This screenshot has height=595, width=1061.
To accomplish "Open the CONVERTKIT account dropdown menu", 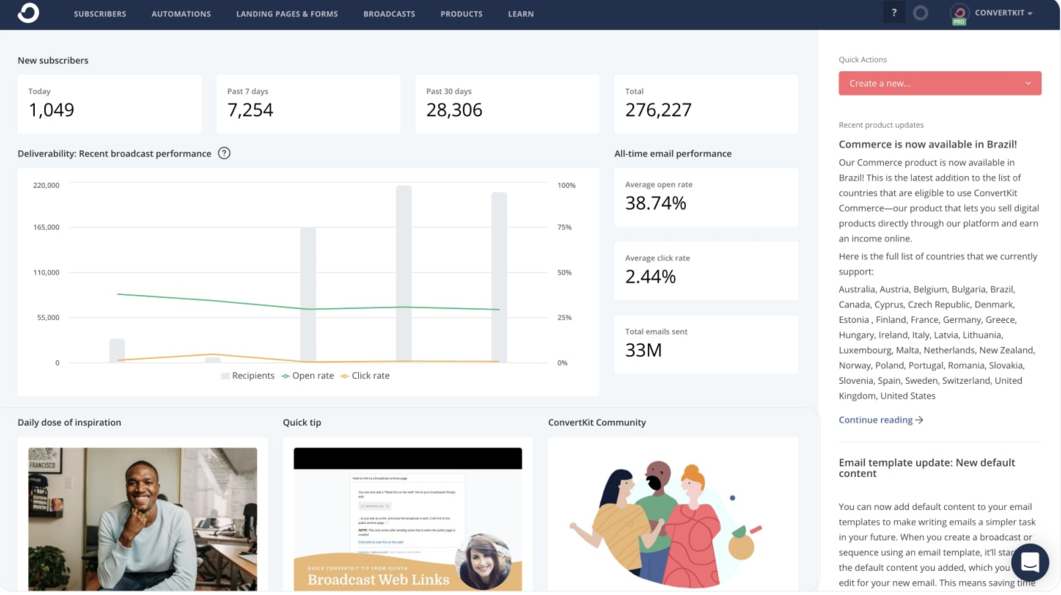I will coord(1003,13).
